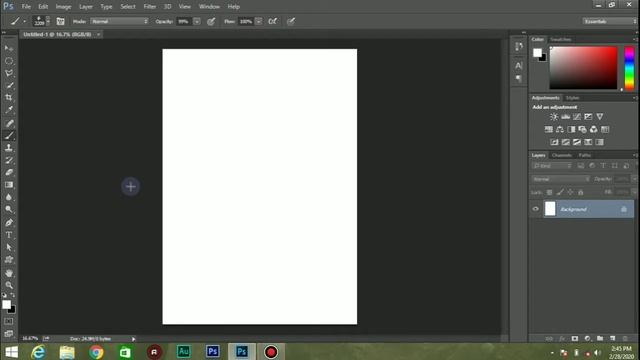Select the Clone Stamp tool
This screenshot has width=640, height=360.
click(9, 148)
